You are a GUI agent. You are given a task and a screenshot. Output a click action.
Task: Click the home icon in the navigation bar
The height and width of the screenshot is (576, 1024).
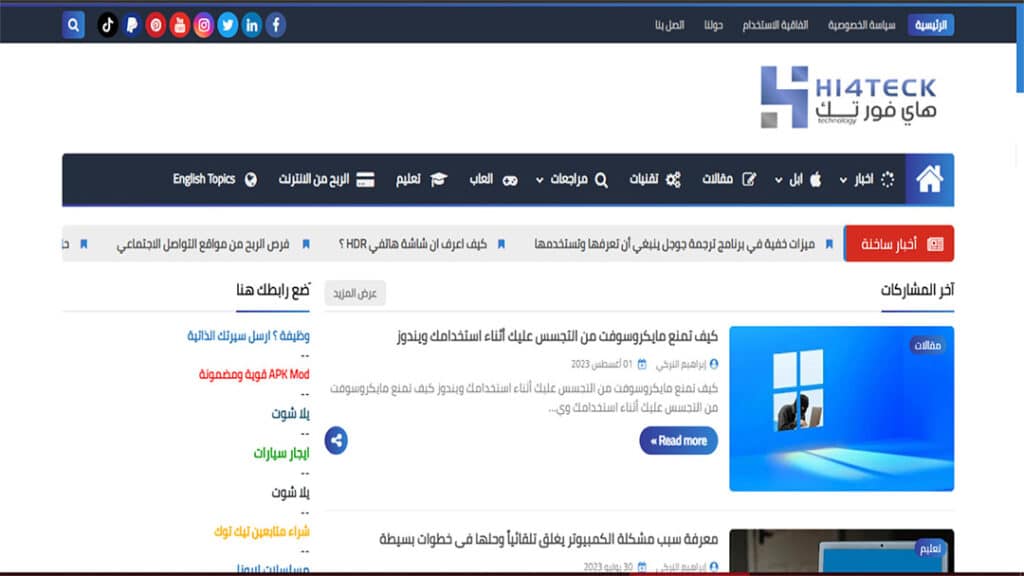pos(929,180)
